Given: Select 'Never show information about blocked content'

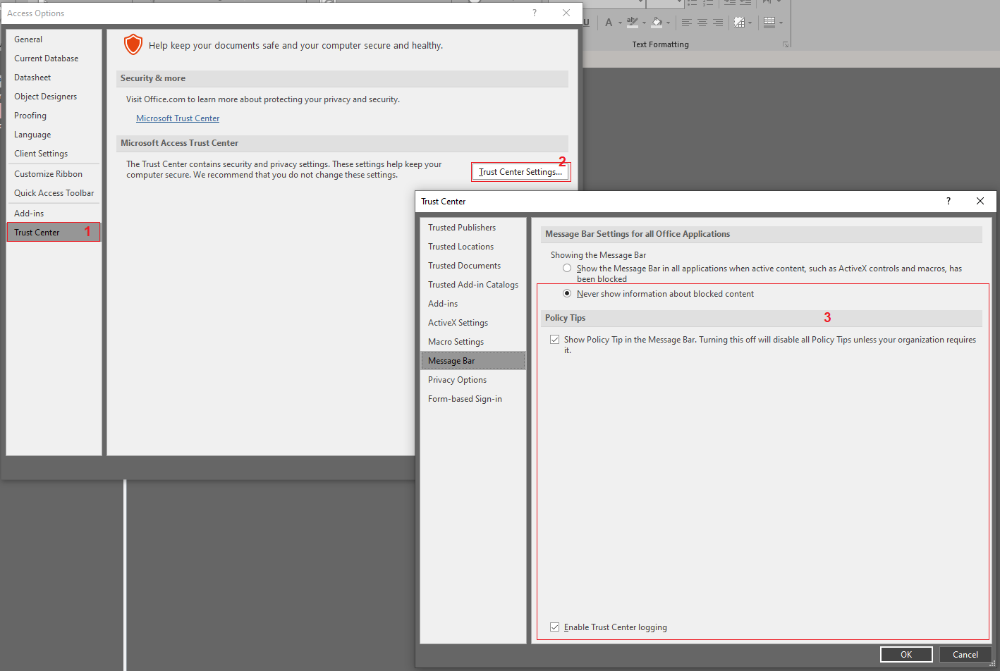Looking at the screenshot, I should click(x=567, y=293).
